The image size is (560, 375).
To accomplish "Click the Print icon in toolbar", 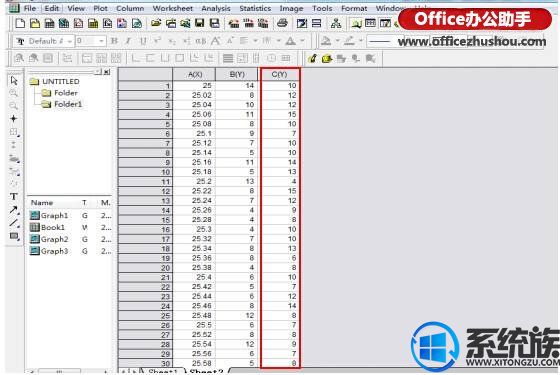I will (282, 24).
